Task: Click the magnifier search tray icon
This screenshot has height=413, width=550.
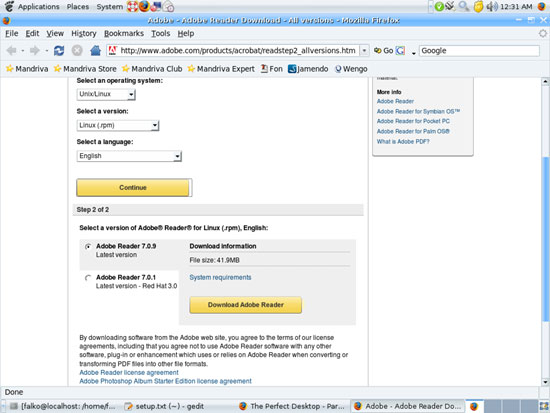Action: 464,6
